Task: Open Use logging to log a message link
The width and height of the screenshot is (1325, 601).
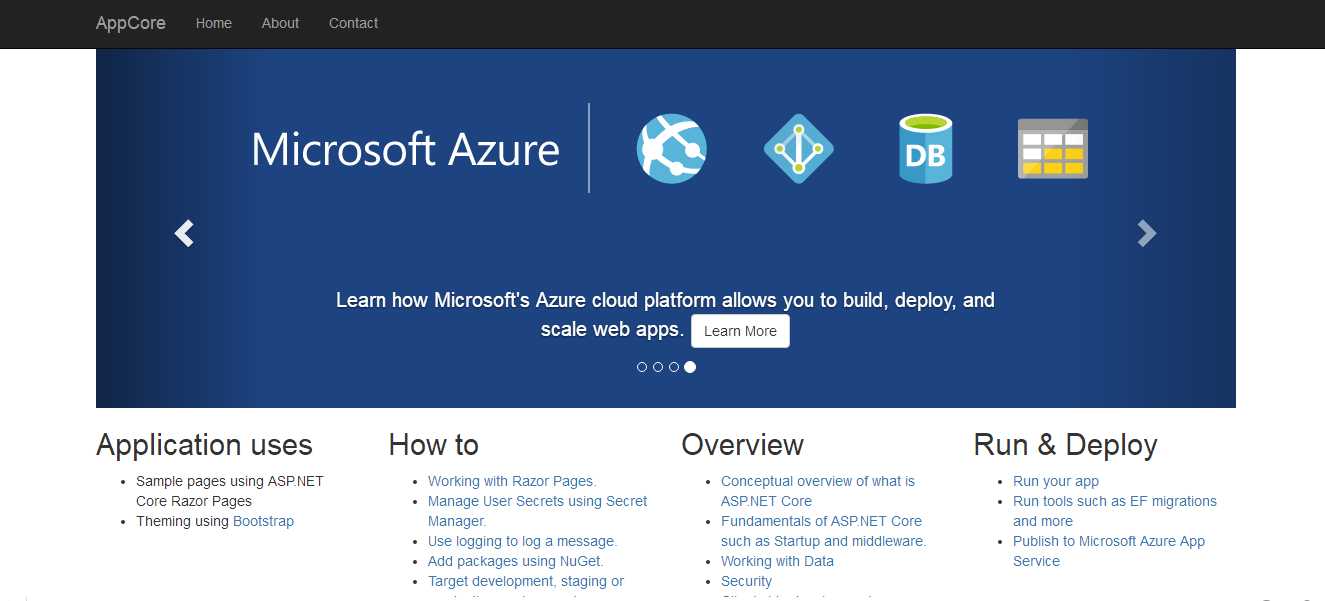Action: click(x=522, y=541)
